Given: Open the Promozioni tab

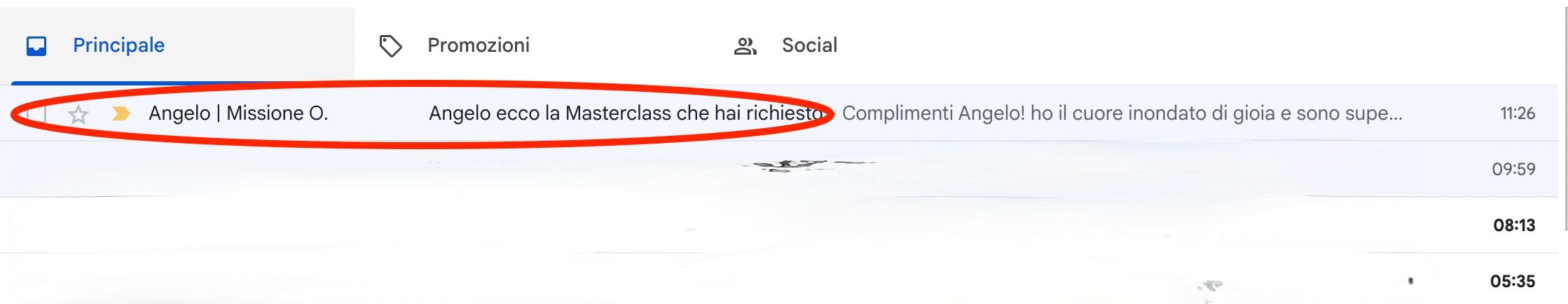Looking at the screenshot, I should (479, 46).
